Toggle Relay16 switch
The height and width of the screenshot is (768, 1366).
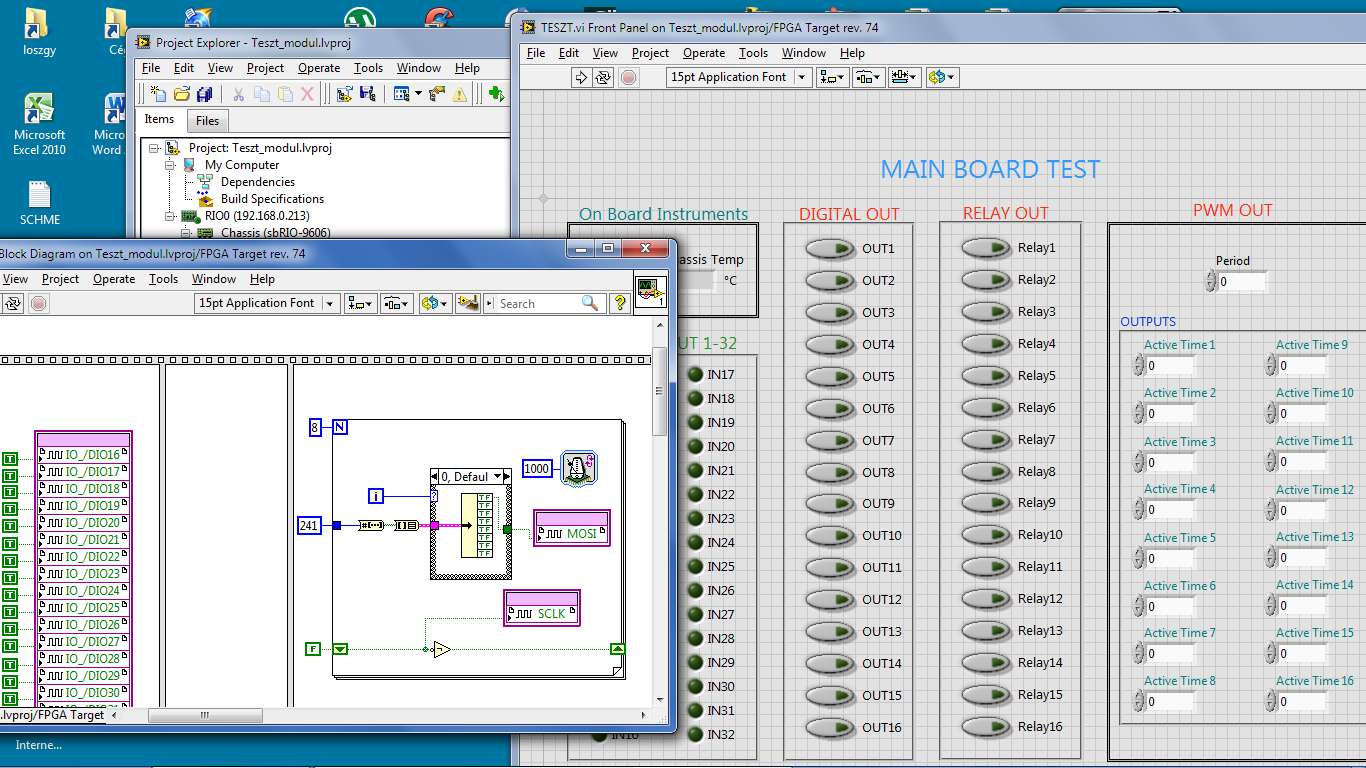point(985,726)
